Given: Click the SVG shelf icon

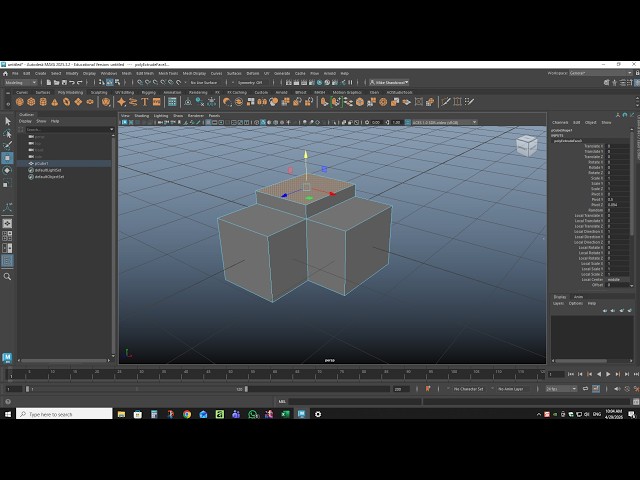Looking at the screenshot, I should tap(156, 102).
